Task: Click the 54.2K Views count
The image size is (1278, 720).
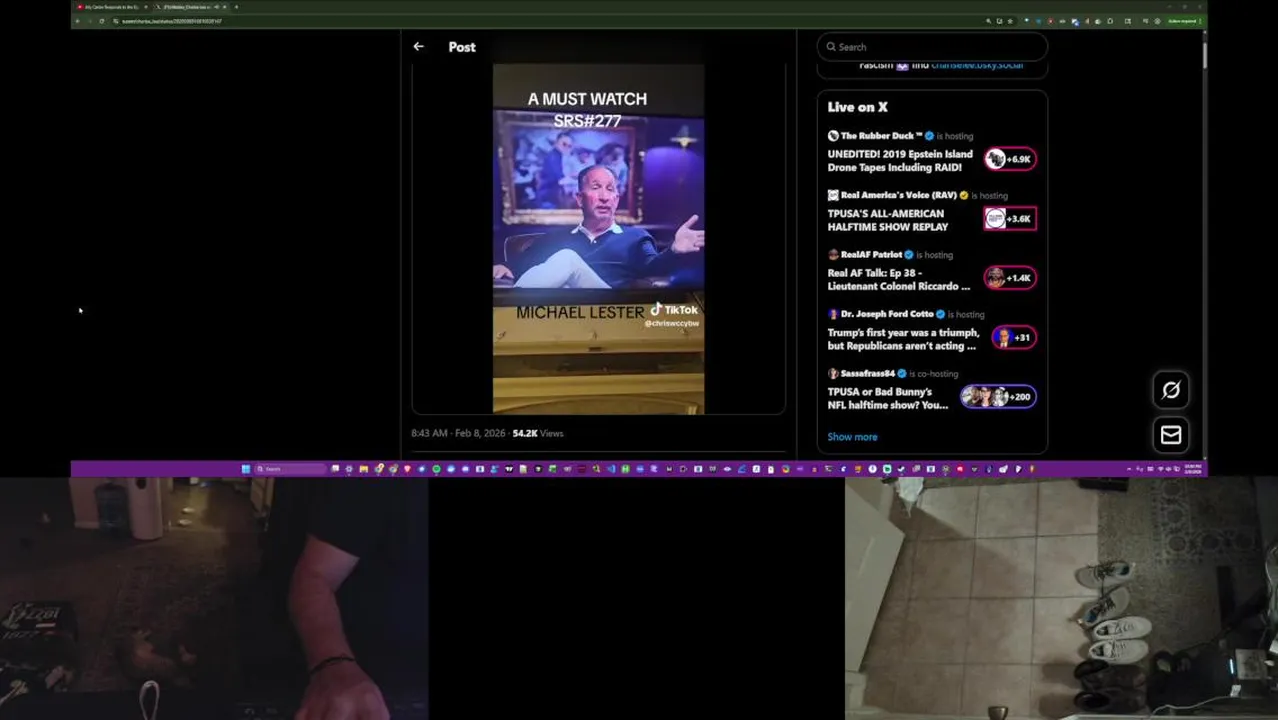Action: 538,433
